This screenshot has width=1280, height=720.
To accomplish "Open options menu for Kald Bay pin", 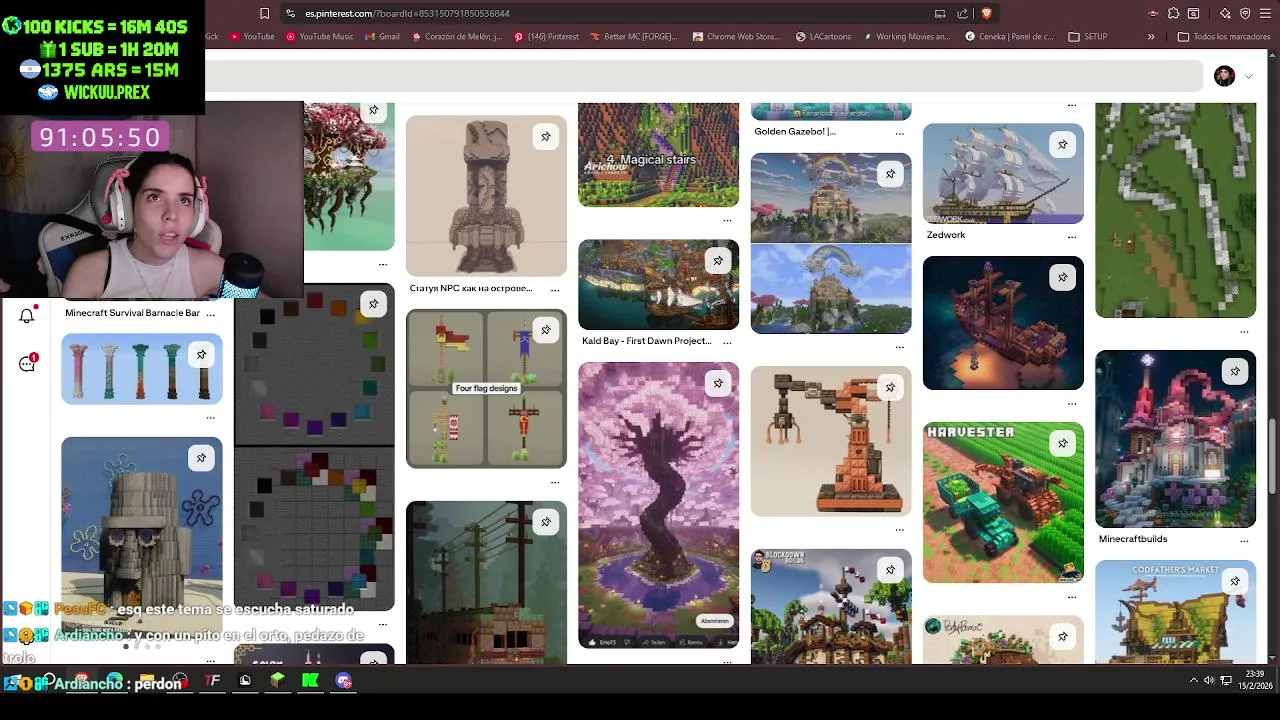I will 727,343.
